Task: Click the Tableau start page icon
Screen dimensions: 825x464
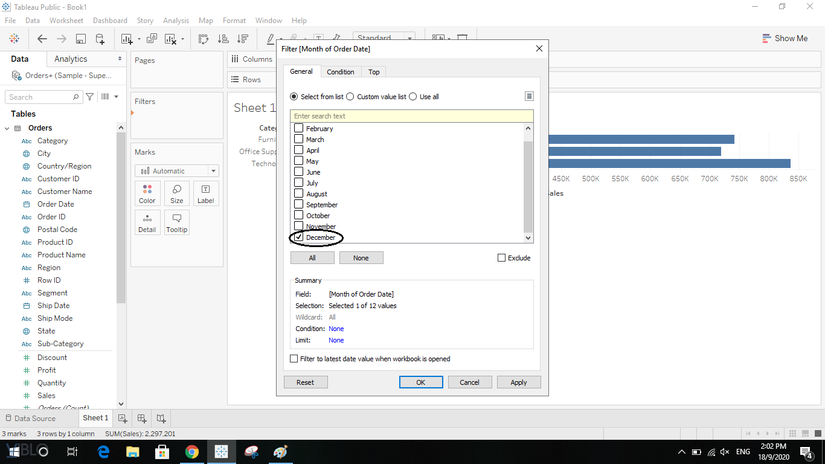Action: point(14,38)
